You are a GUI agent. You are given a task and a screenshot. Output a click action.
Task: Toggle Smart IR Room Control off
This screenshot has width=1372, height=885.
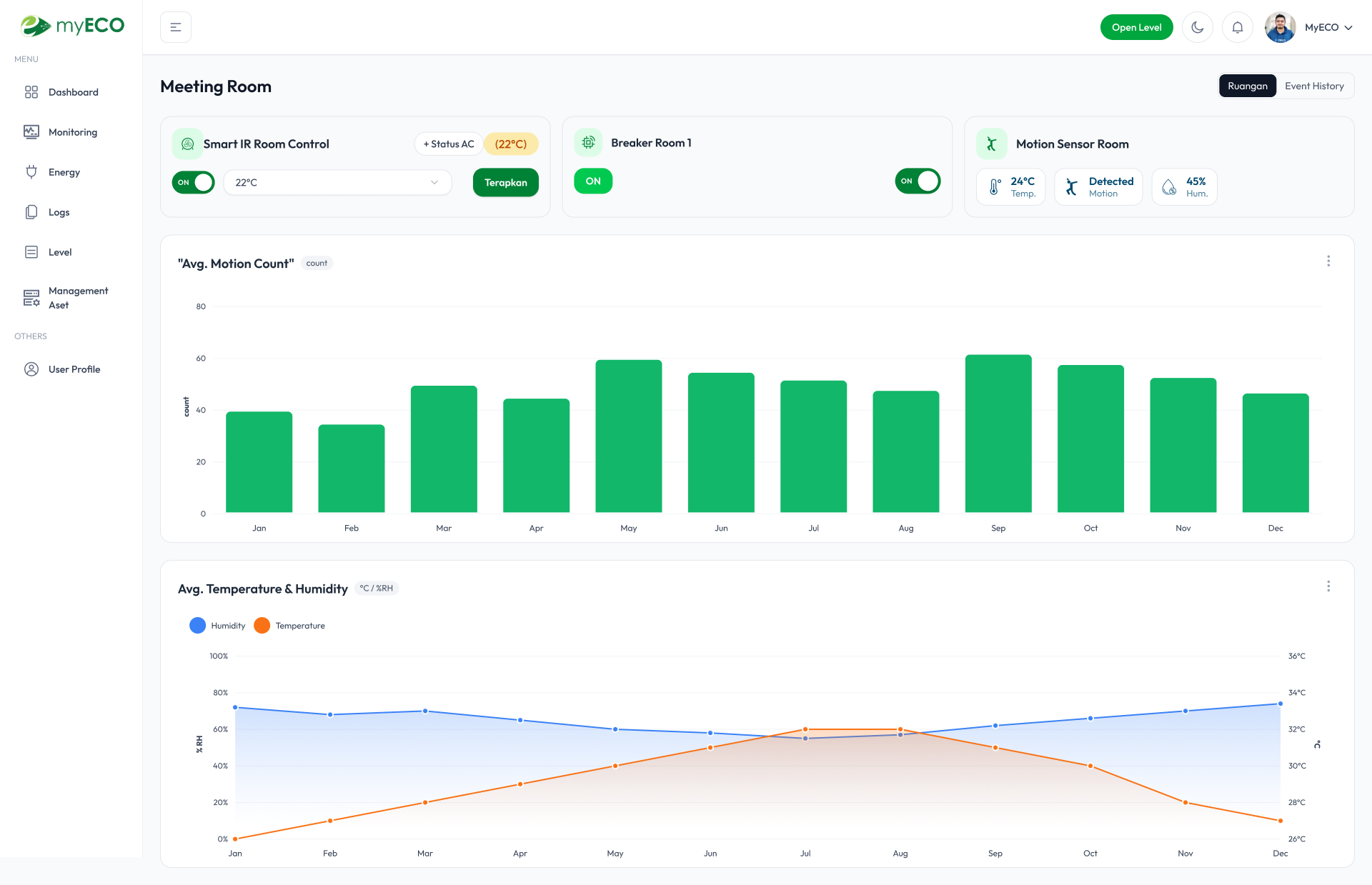tap(193, 182)
